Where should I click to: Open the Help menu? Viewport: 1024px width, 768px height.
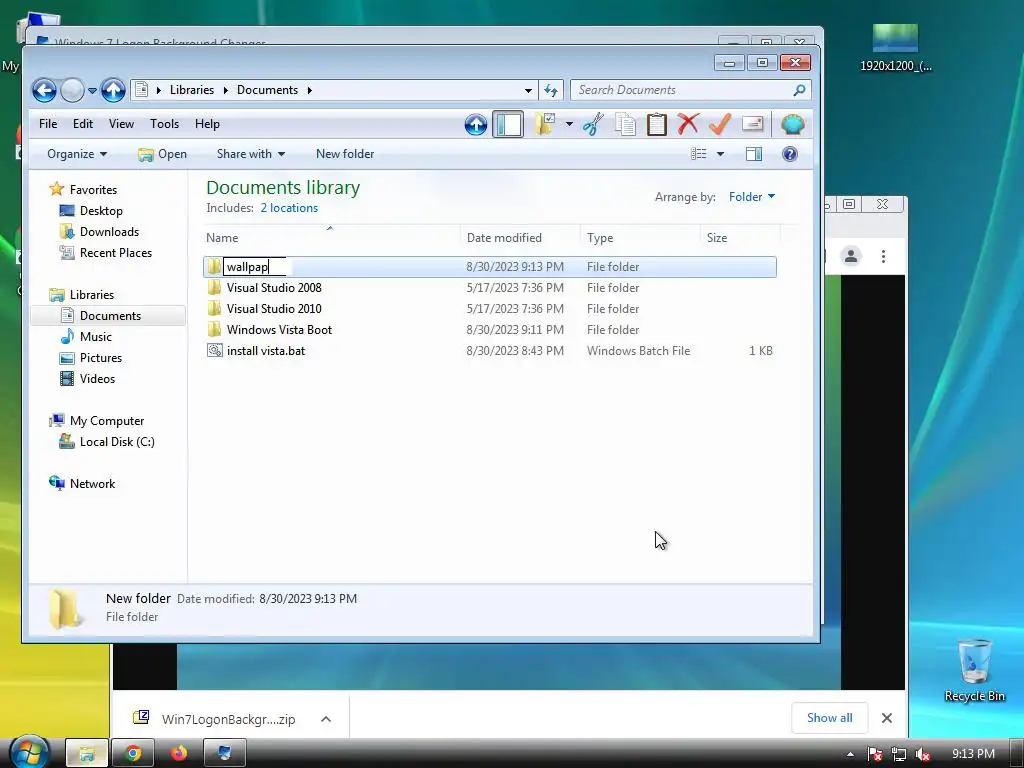pyautogui.click(x=207, y=124)
